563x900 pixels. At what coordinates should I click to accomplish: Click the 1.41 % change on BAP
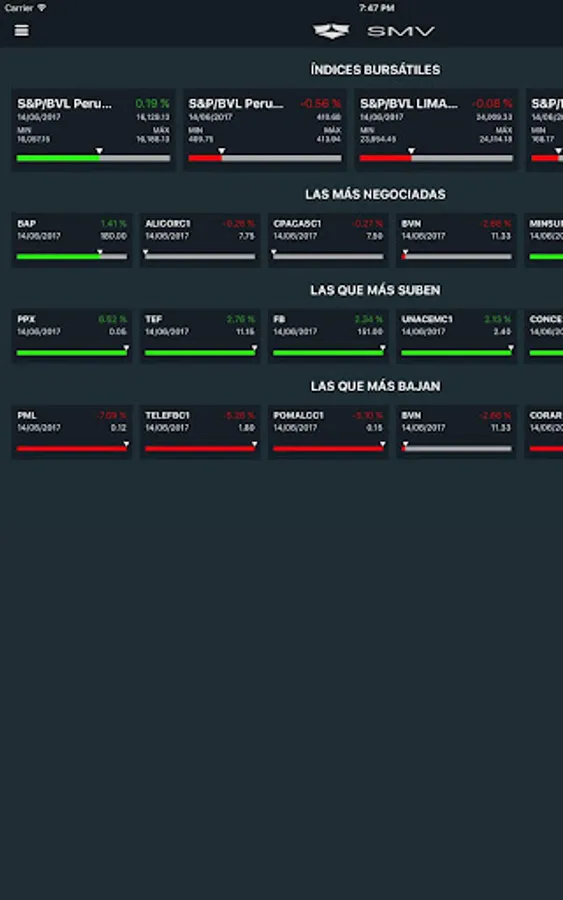(x=113, y=223)
